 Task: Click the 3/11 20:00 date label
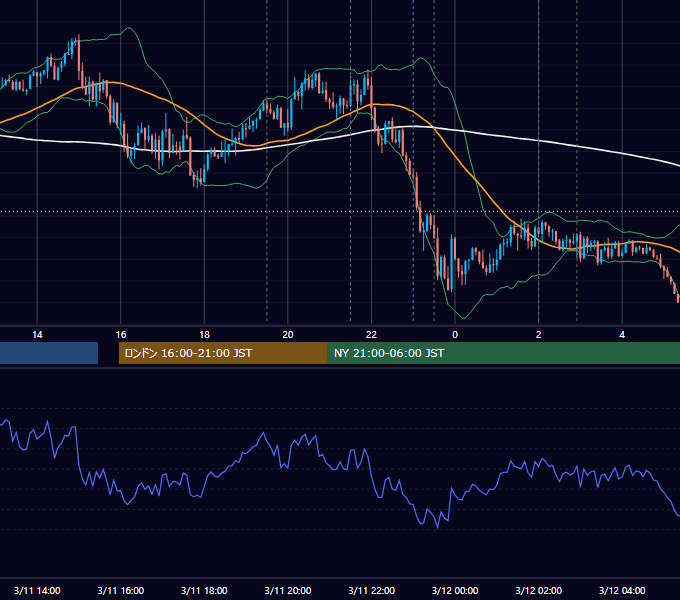pos(288,590)
